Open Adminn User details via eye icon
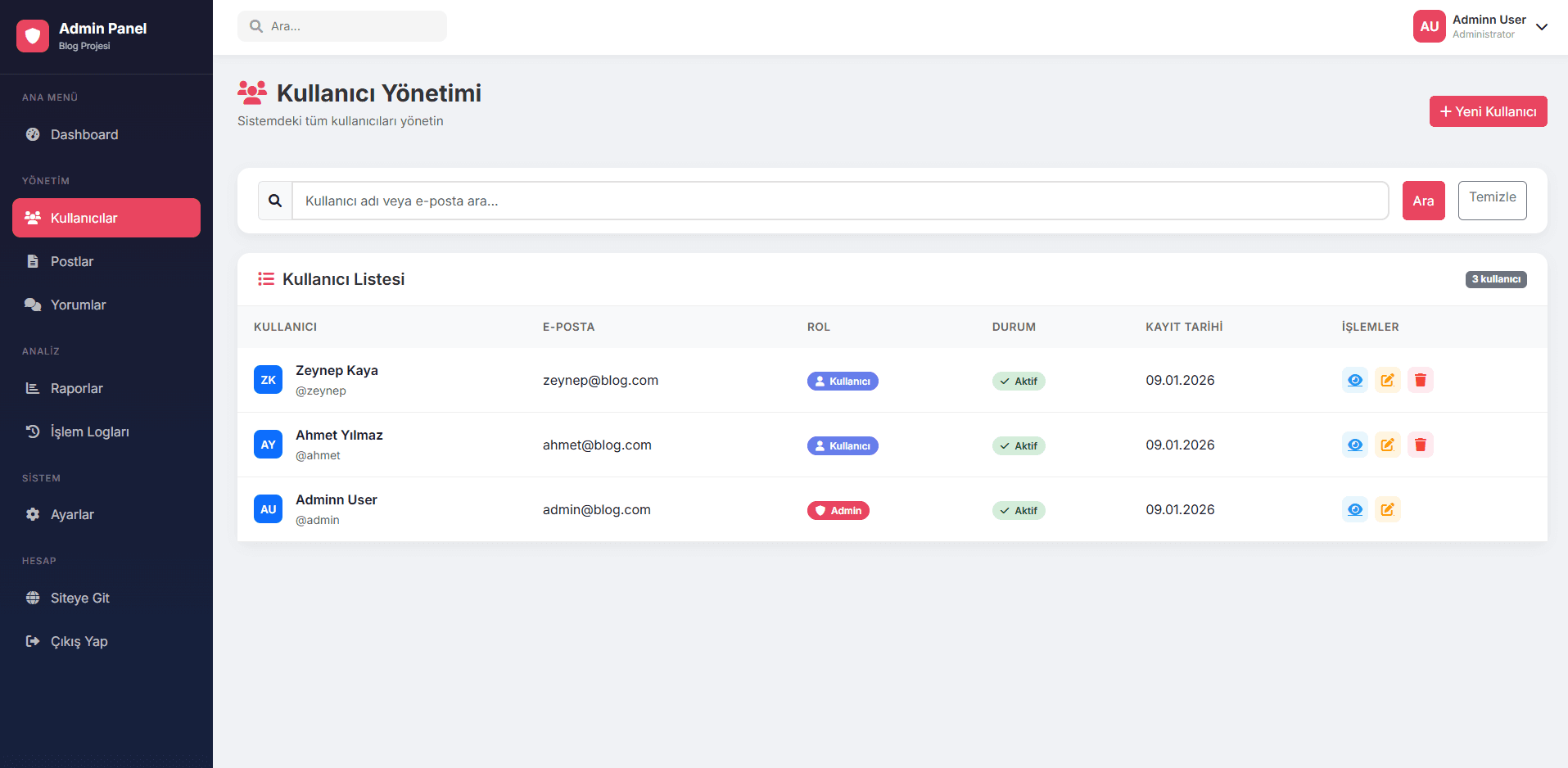This screenshot has height=768, width=1568. pos(1355,508)
